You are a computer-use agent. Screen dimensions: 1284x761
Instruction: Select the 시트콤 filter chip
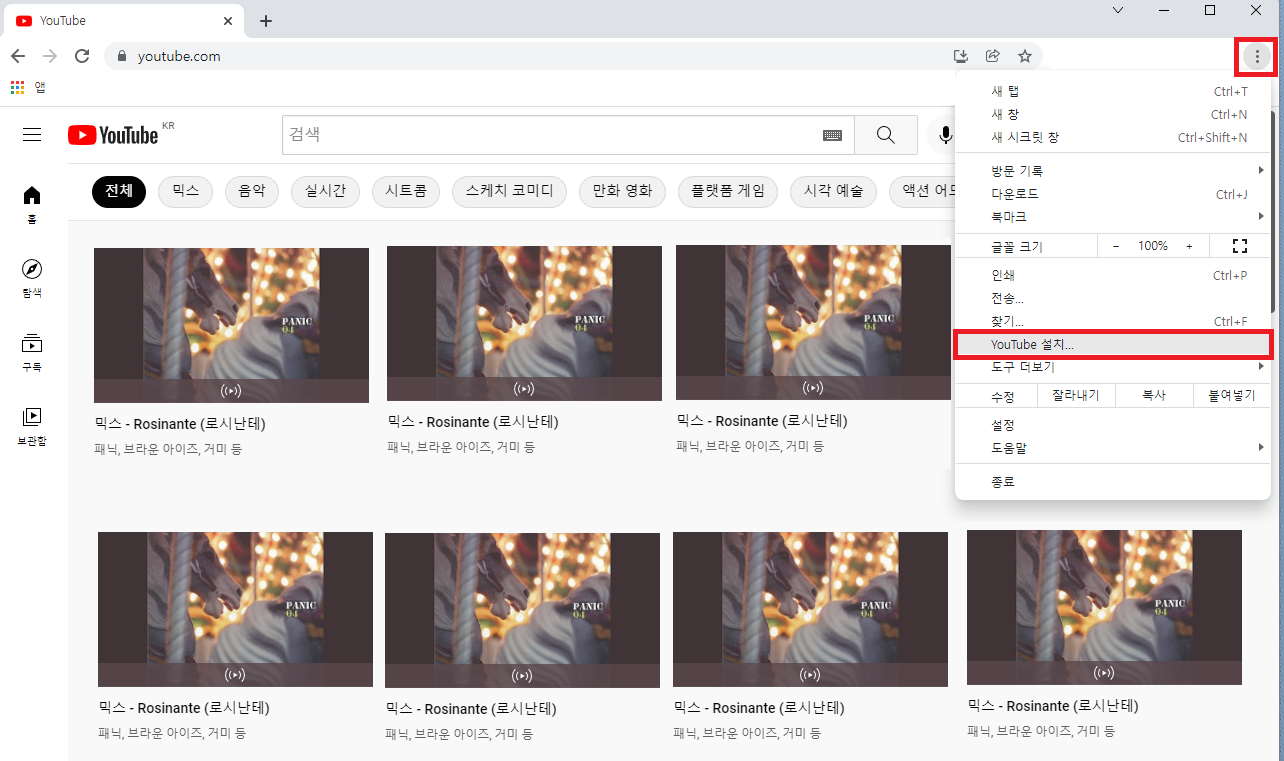tap(406, 191)
